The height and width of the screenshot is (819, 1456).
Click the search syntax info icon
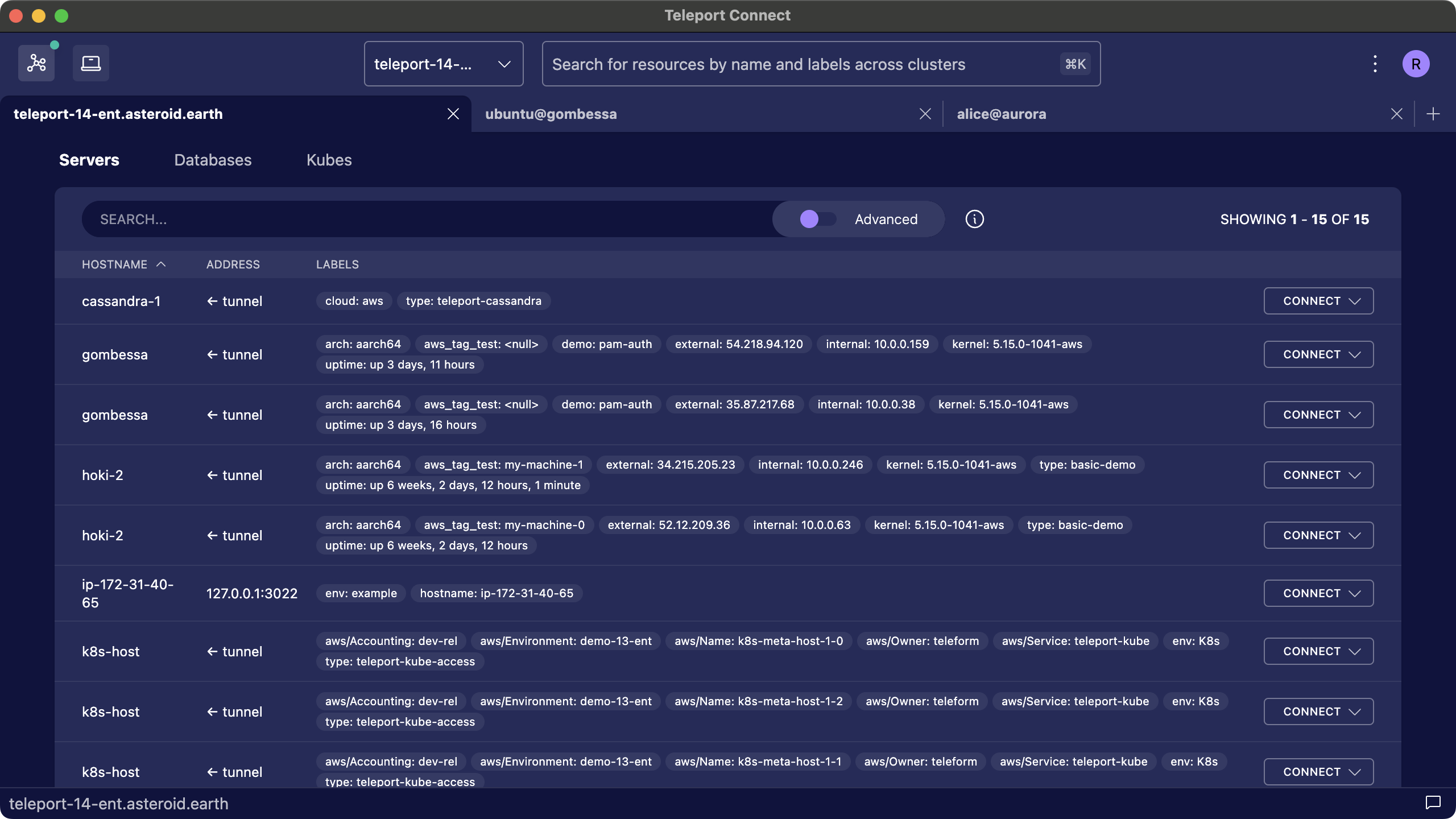(x=975, y=219)
